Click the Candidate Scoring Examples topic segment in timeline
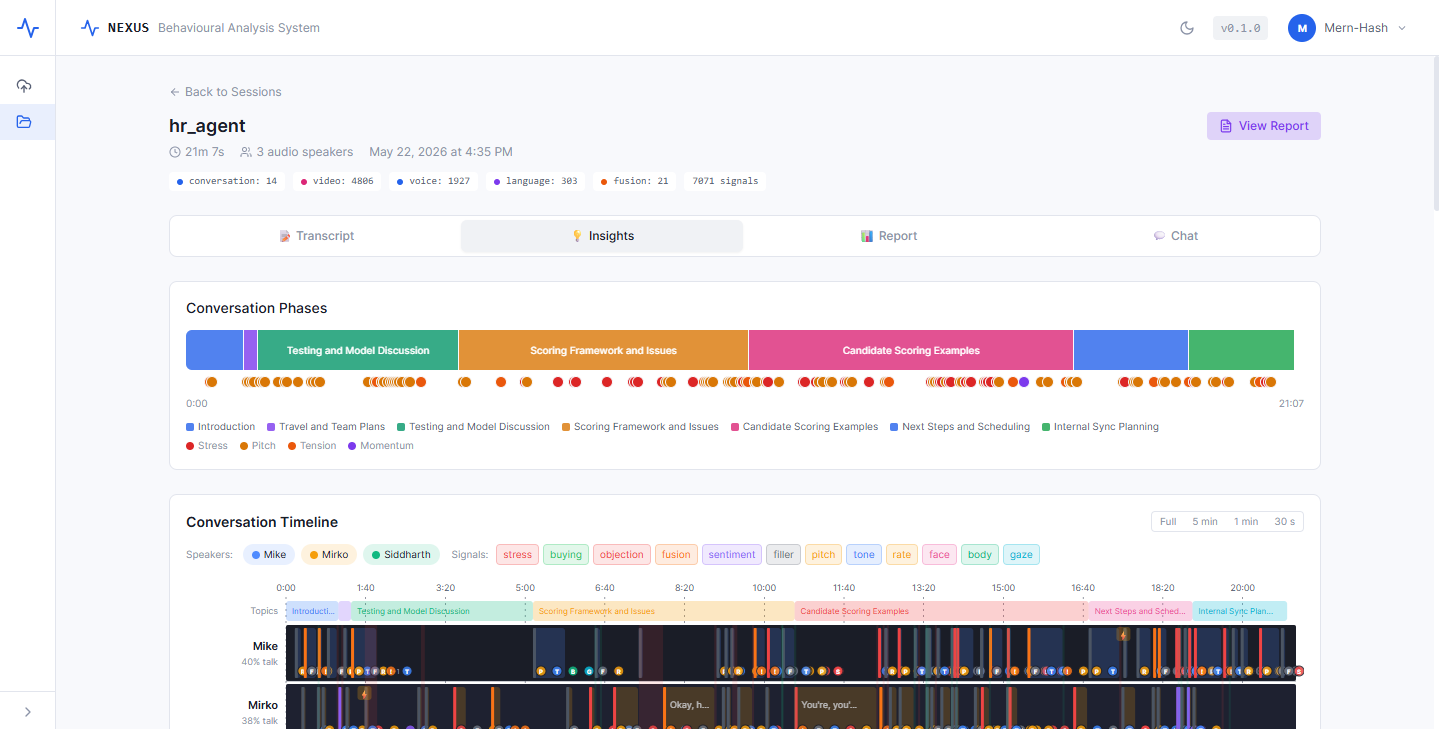 (x=940, y=611)
